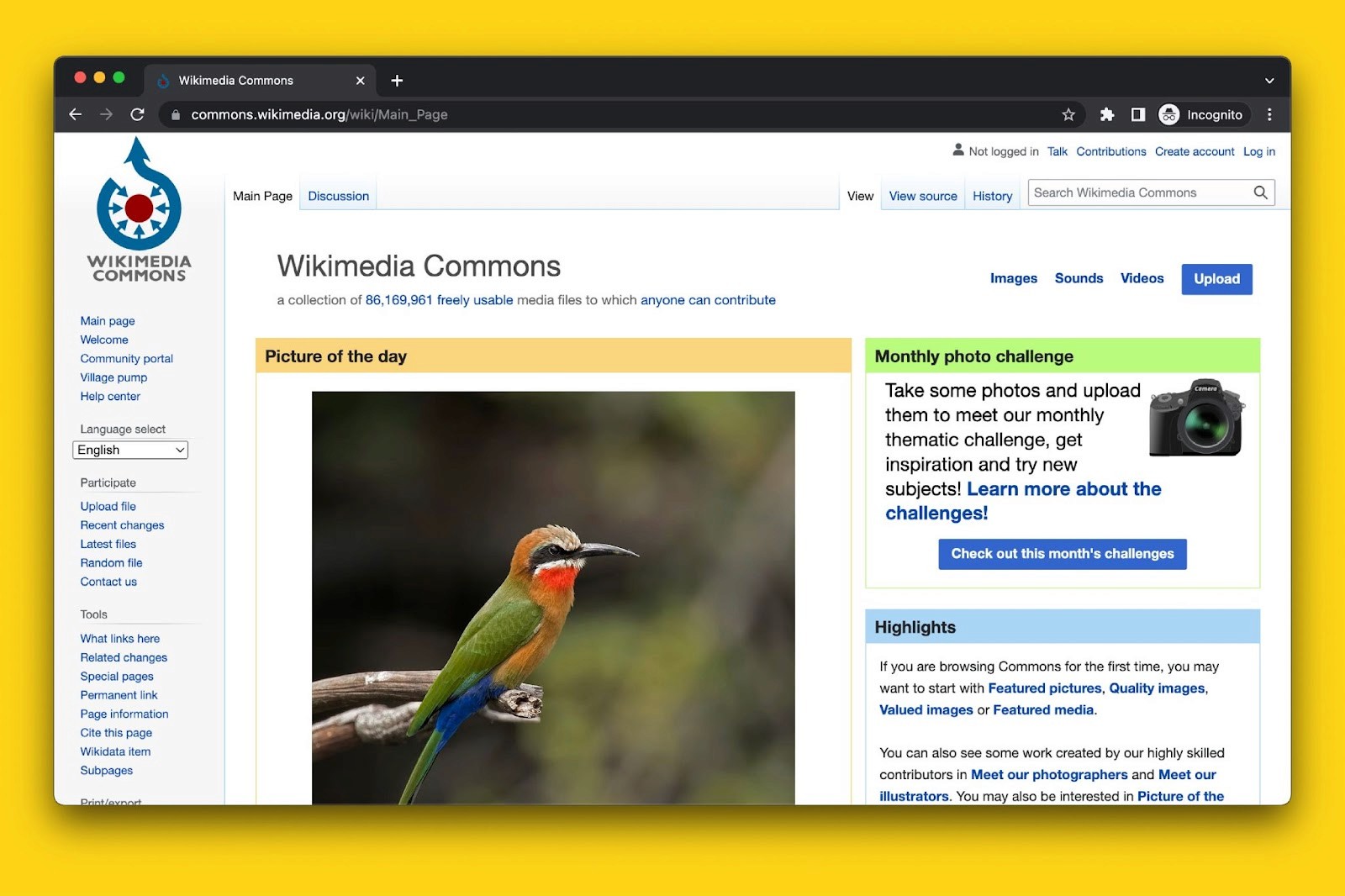Open the Extensions puzzle icon
This screenshot has width=1345, height=896.
pos(1107,114)
